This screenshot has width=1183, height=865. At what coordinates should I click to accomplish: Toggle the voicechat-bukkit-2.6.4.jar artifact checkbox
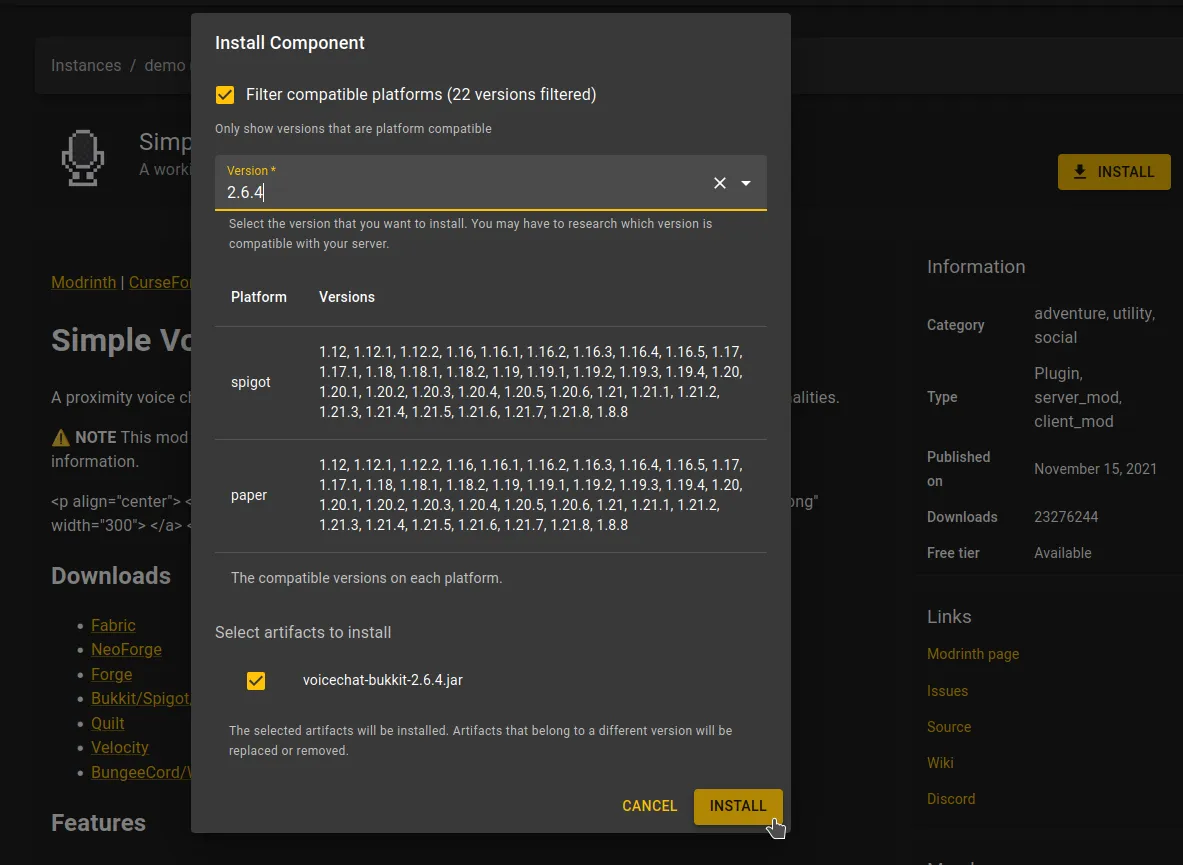[256, 681]
